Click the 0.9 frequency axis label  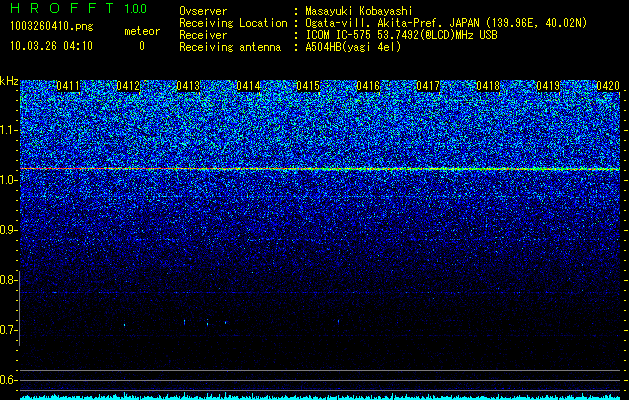8,230
